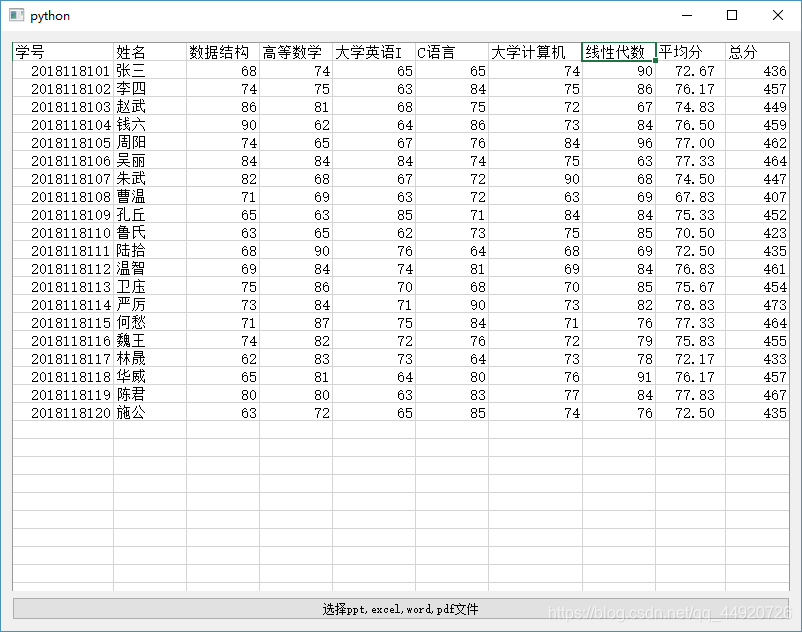The width and height of the screenshot is (802, 632).
Task: Click the average score 75.83
Action: click(x=690, y=341)
